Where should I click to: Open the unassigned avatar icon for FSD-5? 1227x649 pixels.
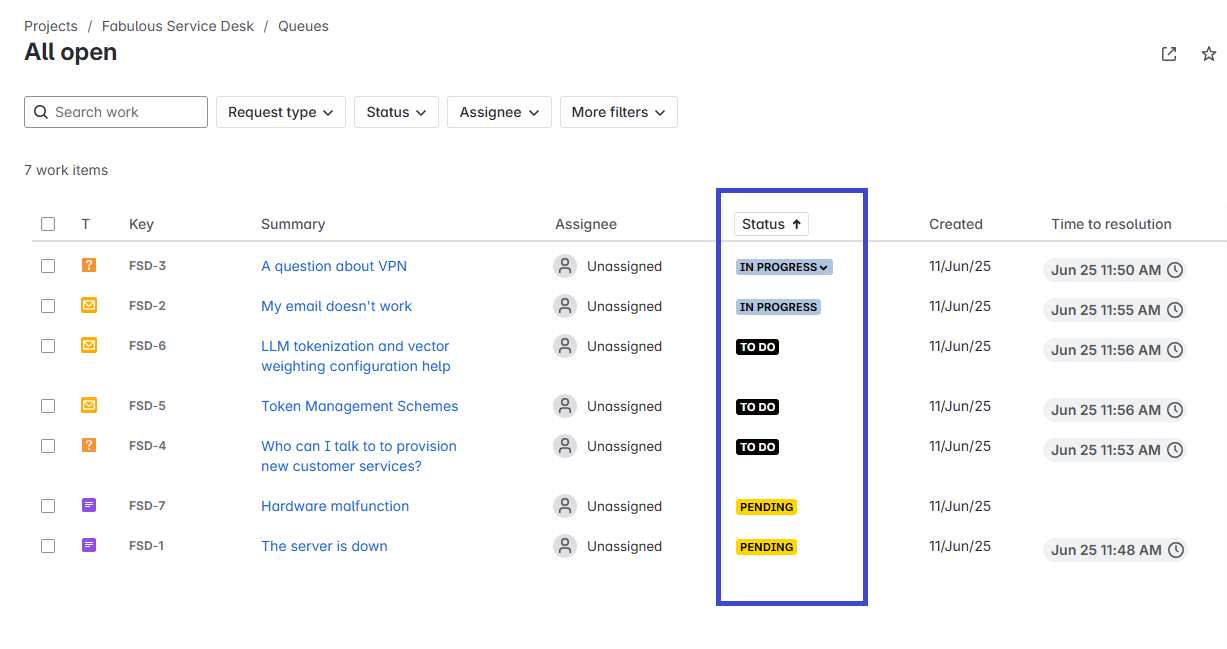coord(564,405)
